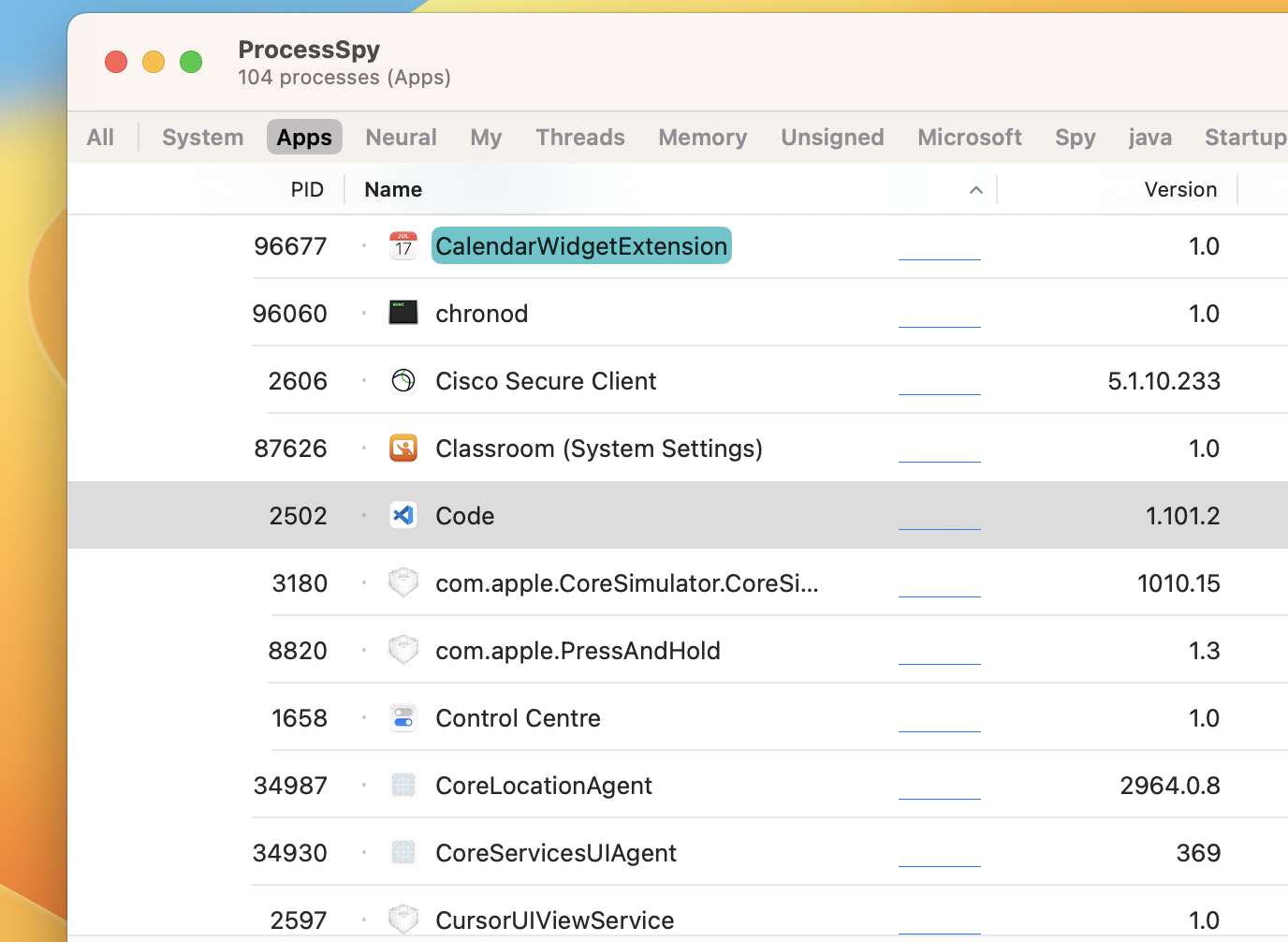Switch to the Microsoft filter tab
Screen dimensions: 1288x942
pyautogui.click(x=970, y=137)
